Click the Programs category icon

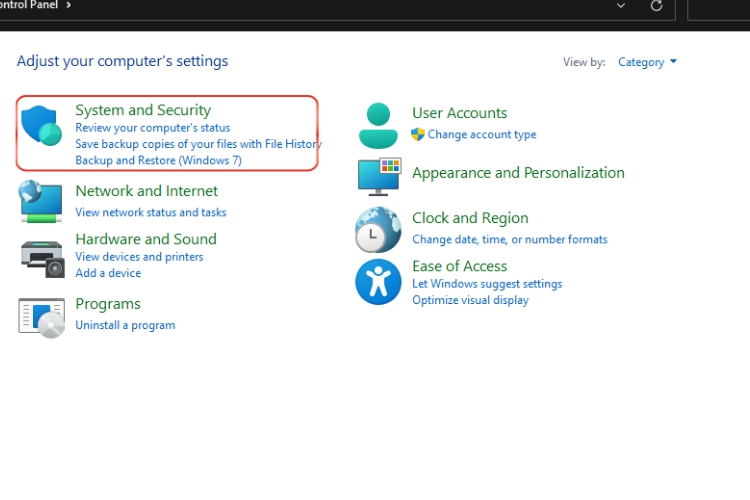pos(41,316)
